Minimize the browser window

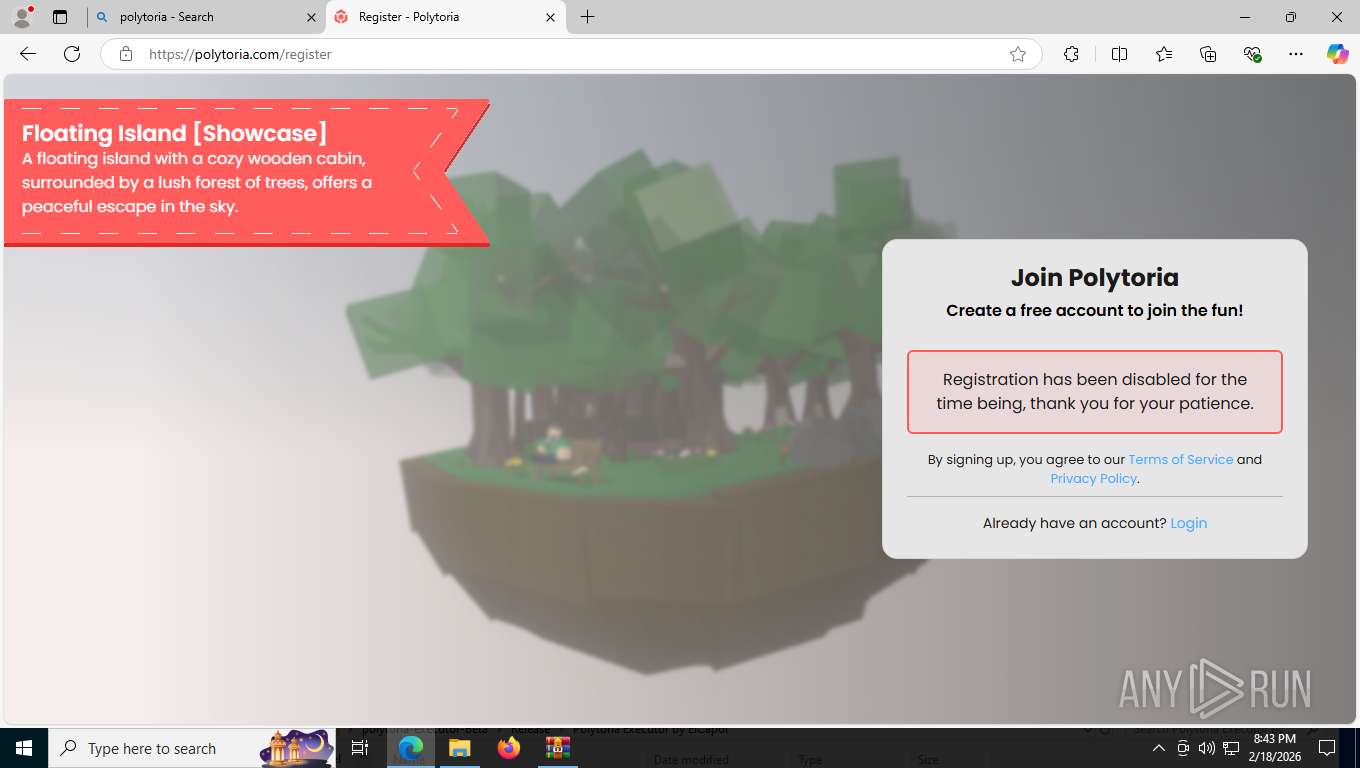click(x=1245, y=17)
